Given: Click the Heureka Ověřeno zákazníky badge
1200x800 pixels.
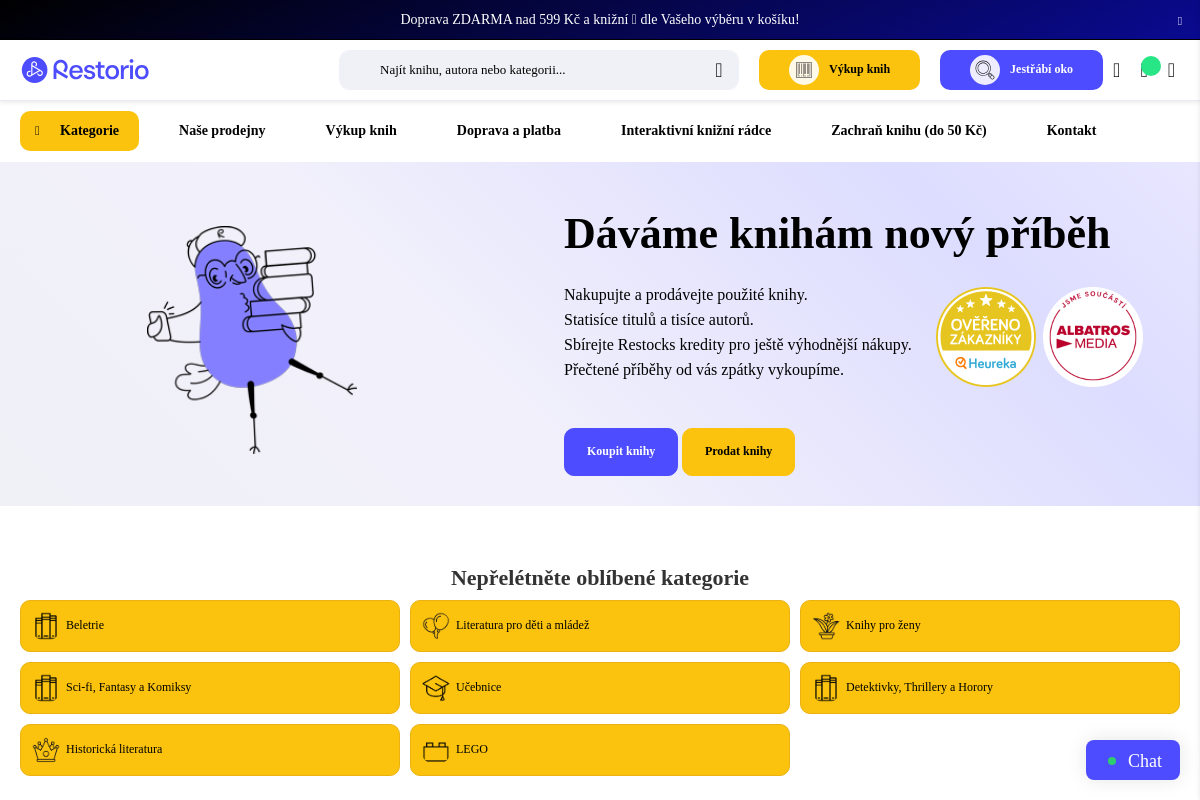Looking at the screenshot, I should coord(986,337).
